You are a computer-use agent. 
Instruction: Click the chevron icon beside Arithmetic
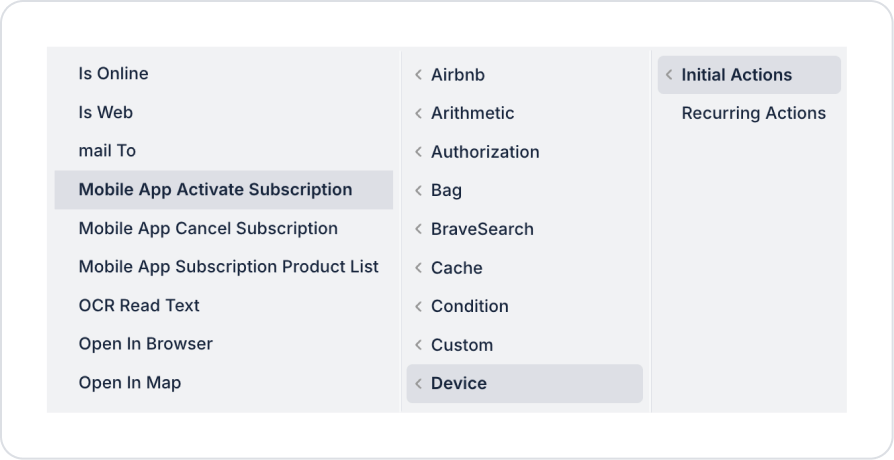[x=418, y=114]
